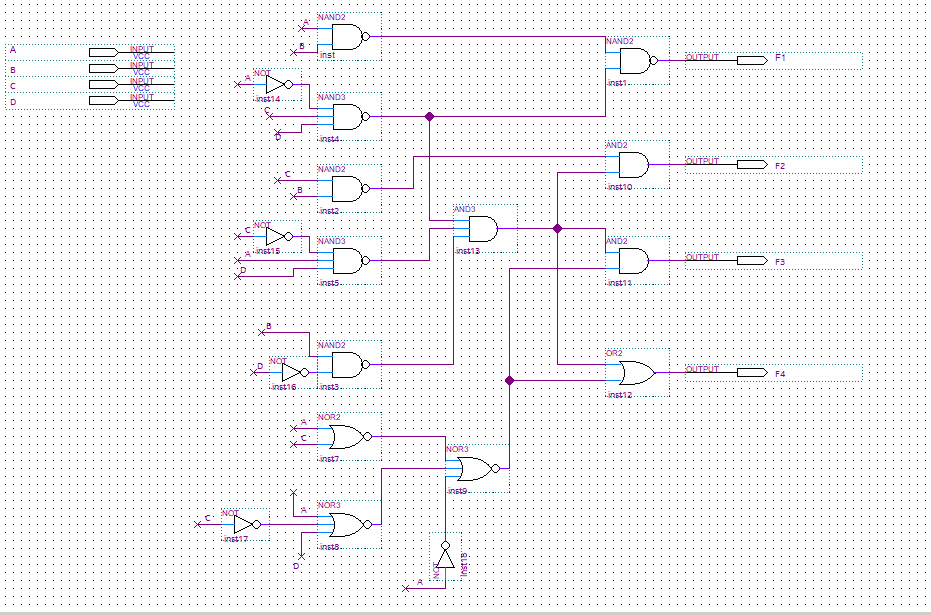Select the NOT inverter inst16
This screenshot has width=931, height=615.
click(290, 372)
